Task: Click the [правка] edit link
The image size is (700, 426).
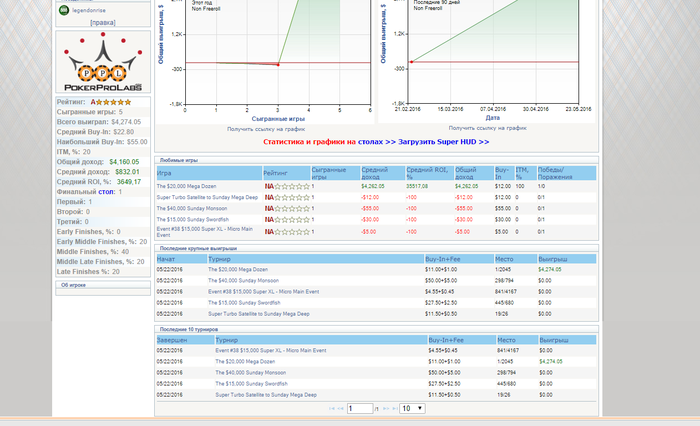Action: click(103, 22)
